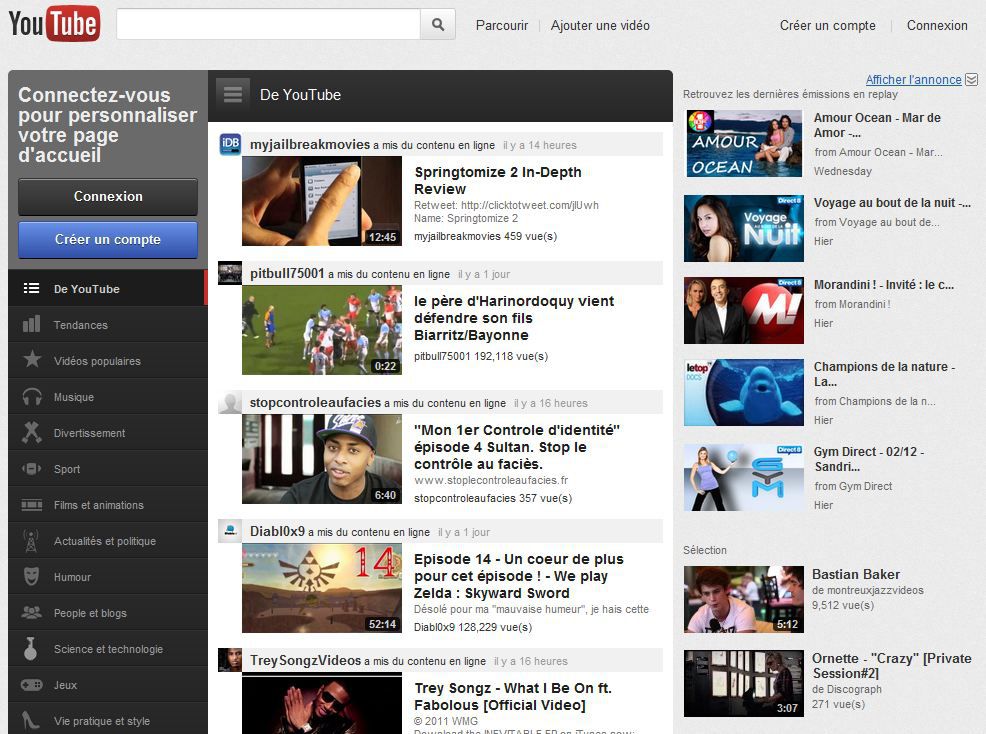Click the 'Retweet: http://clicktotweet.com/jlUwh' description text
986x734 pixels.
(506, 205)
